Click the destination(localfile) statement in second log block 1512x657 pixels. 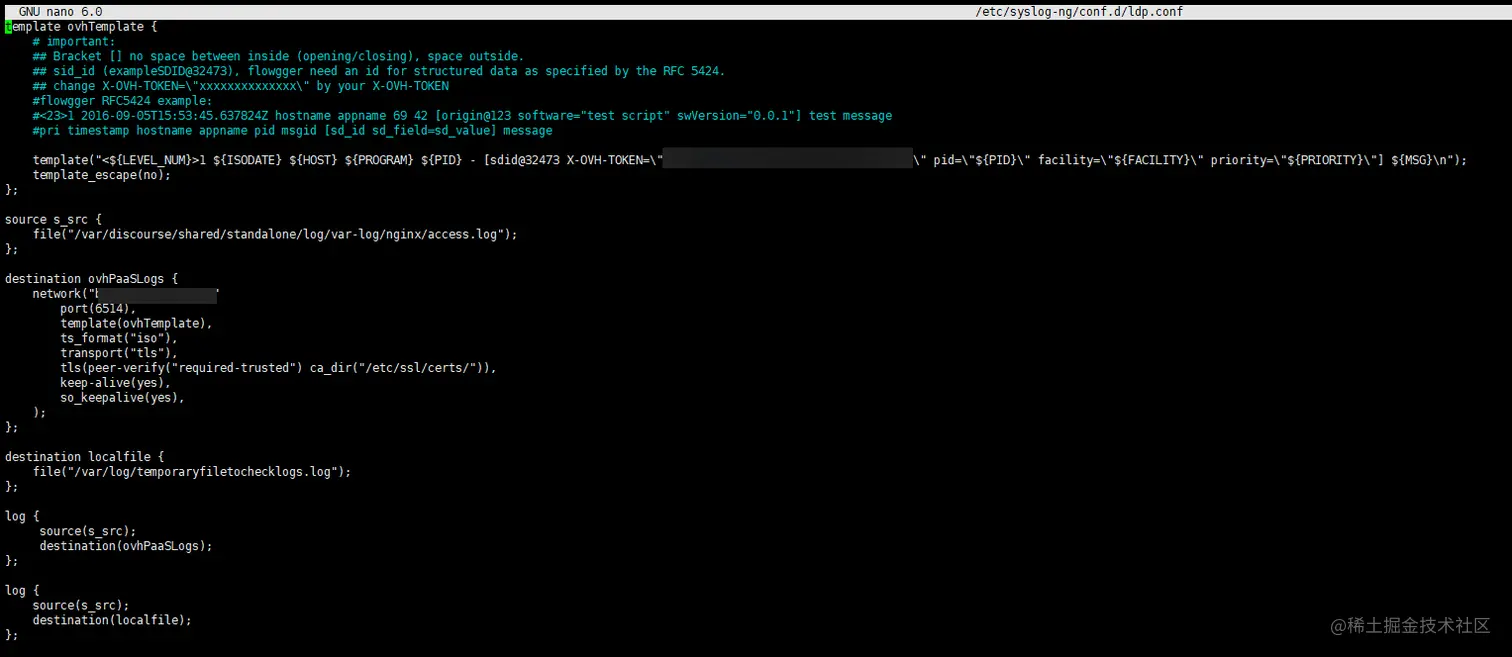point(112,620)
